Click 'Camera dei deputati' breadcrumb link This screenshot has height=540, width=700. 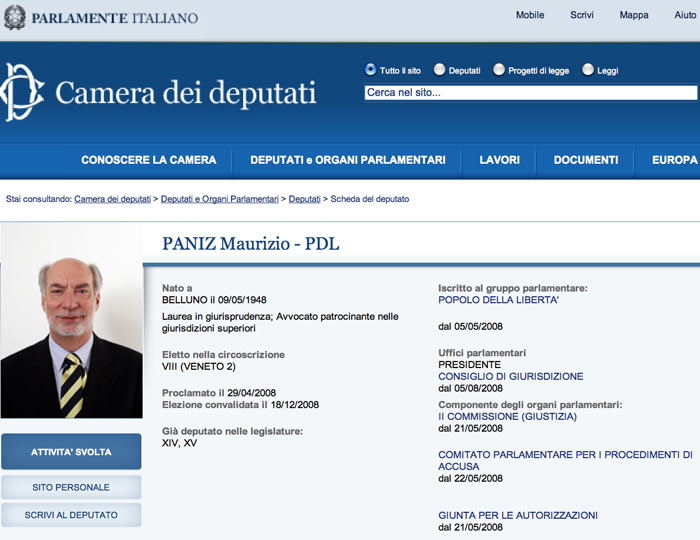[112, 199]
